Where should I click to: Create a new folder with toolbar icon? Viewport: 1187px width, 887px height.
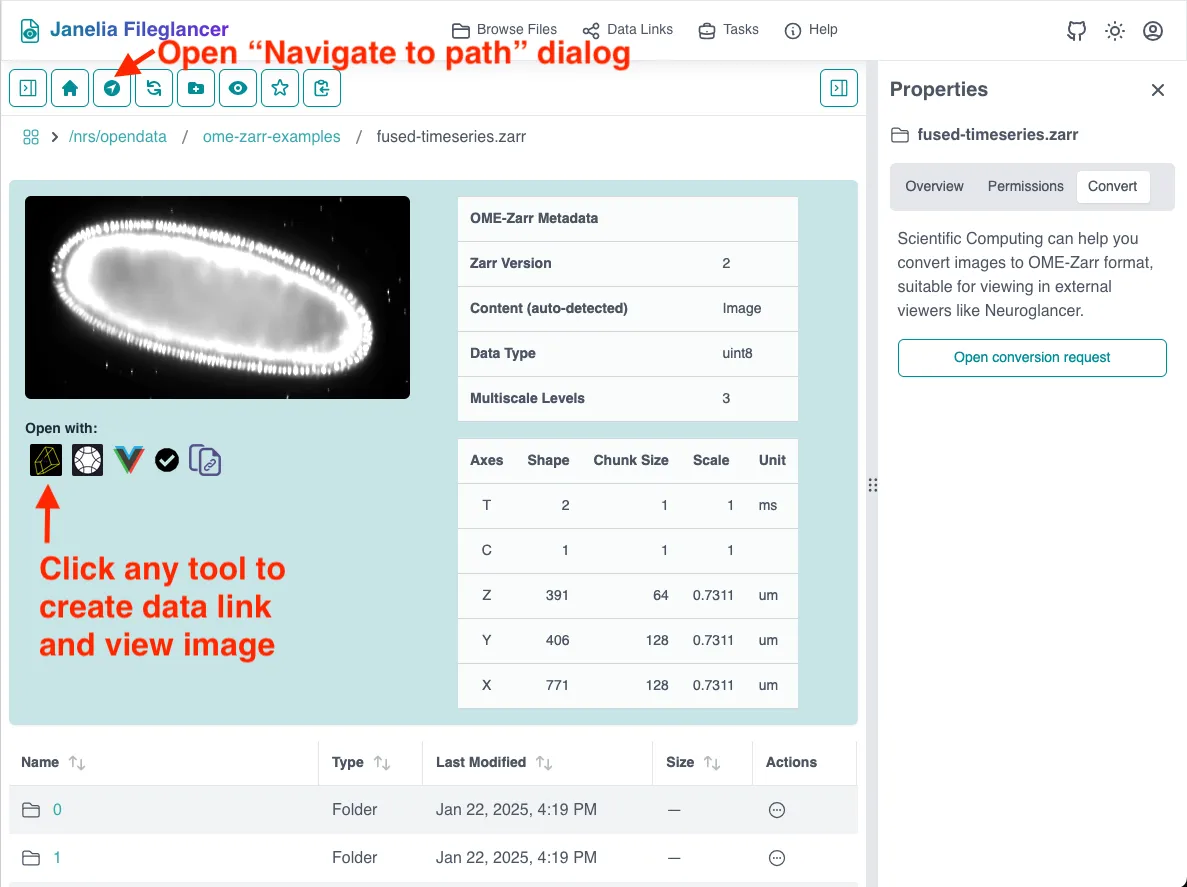(196, 88)
